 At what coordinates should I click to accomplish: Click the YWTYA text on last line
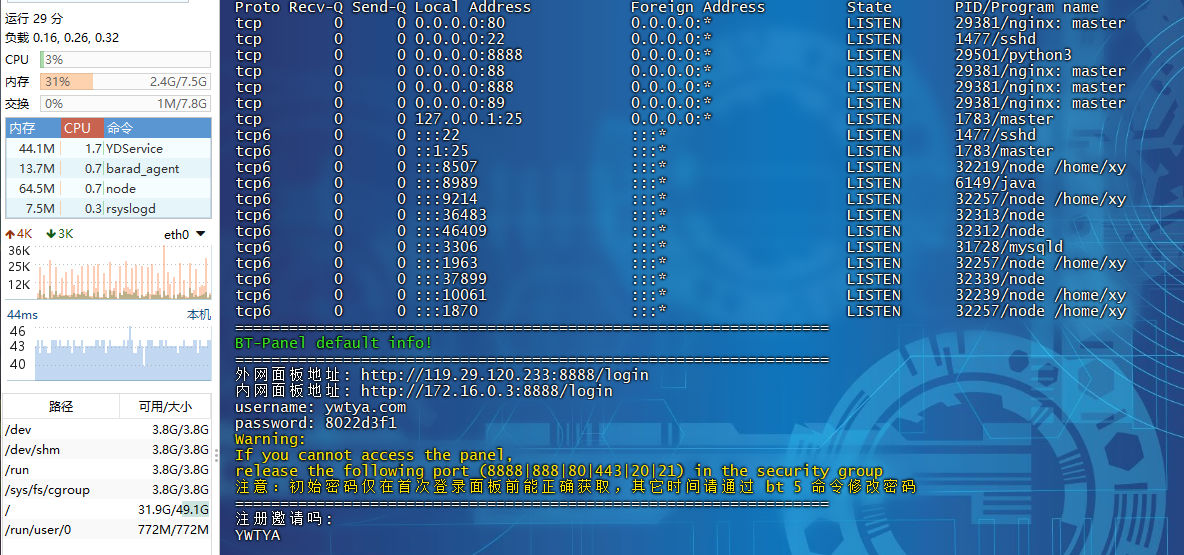pos(257,535)
